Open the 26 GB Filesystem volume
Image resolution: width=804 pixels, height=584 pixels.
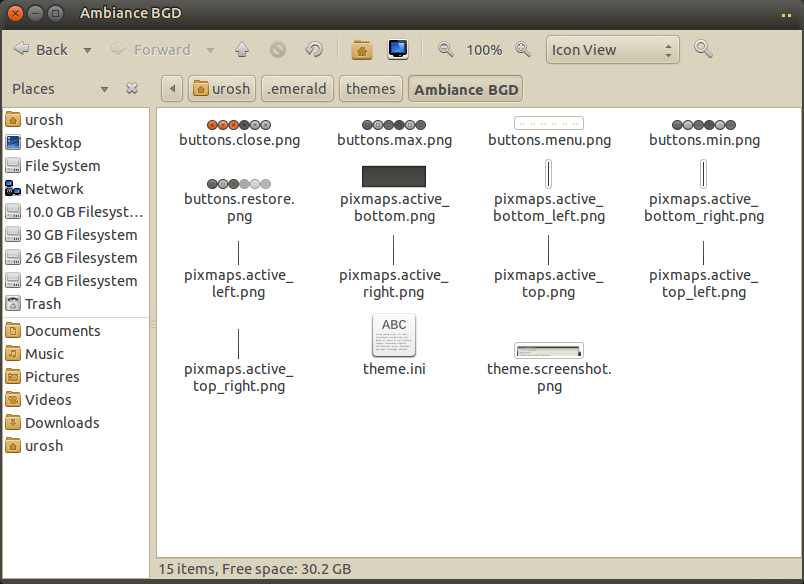click(x=76, y=258)
